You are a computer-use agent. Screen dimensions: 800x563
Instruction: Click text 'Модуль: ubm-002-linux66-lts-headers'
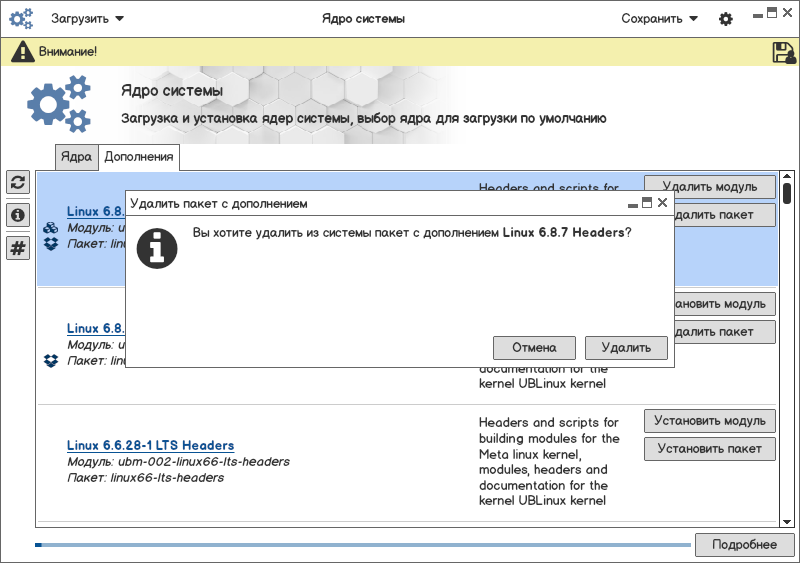tap(179, 462)
